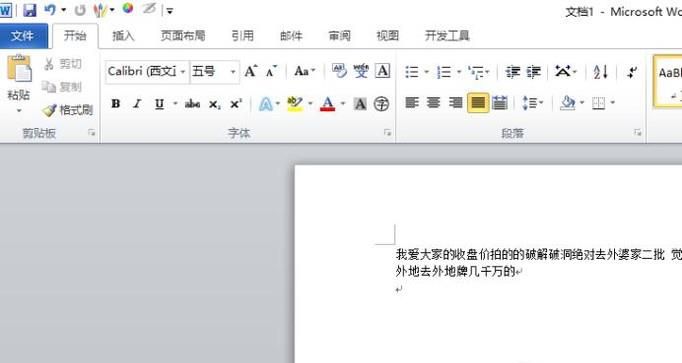The image size is (682, 363).
Task: Switch to the 开始 (Home) tab
Action: [x=75, y=36]
